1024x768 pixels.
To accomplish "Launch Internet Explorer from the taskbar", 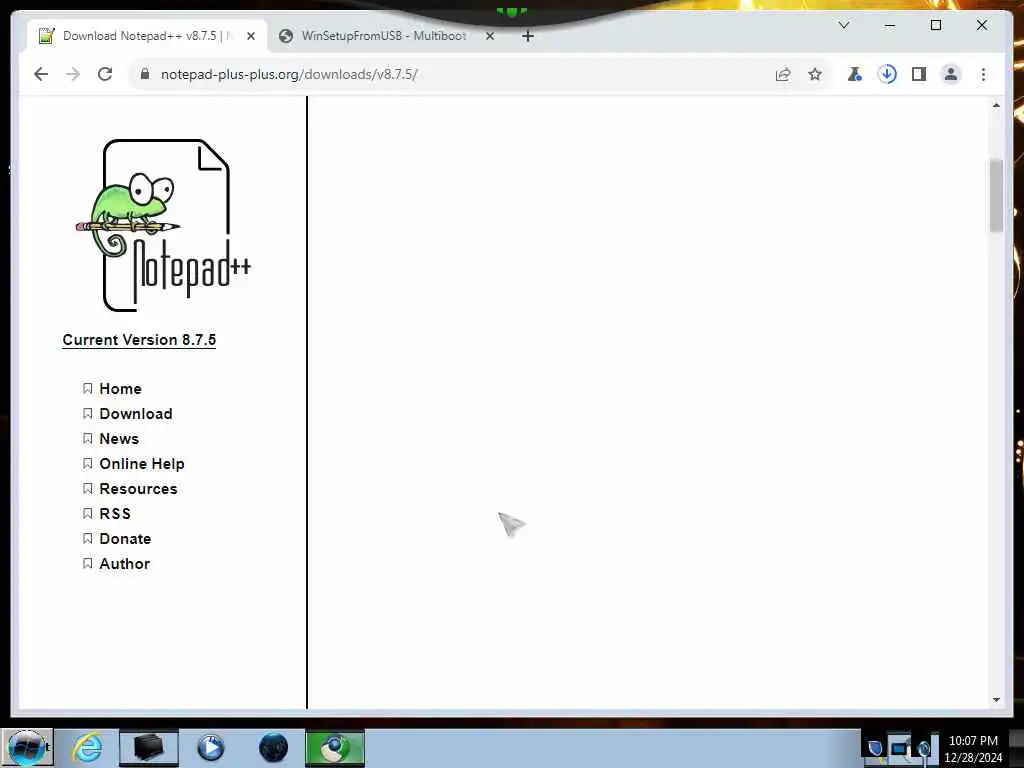I will [88, 748].
